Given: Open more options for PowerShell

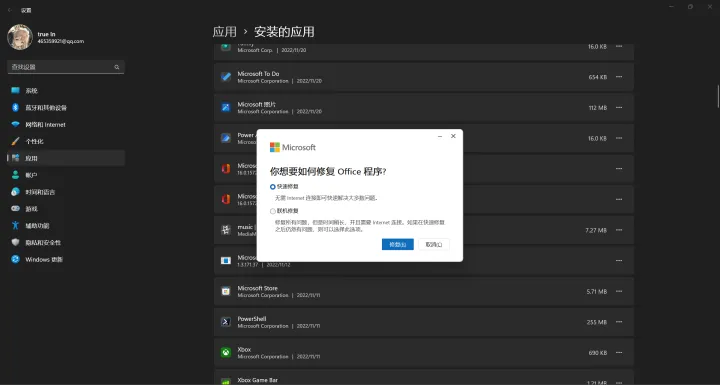Looking at the screenshot, I should tap(619, 322).
